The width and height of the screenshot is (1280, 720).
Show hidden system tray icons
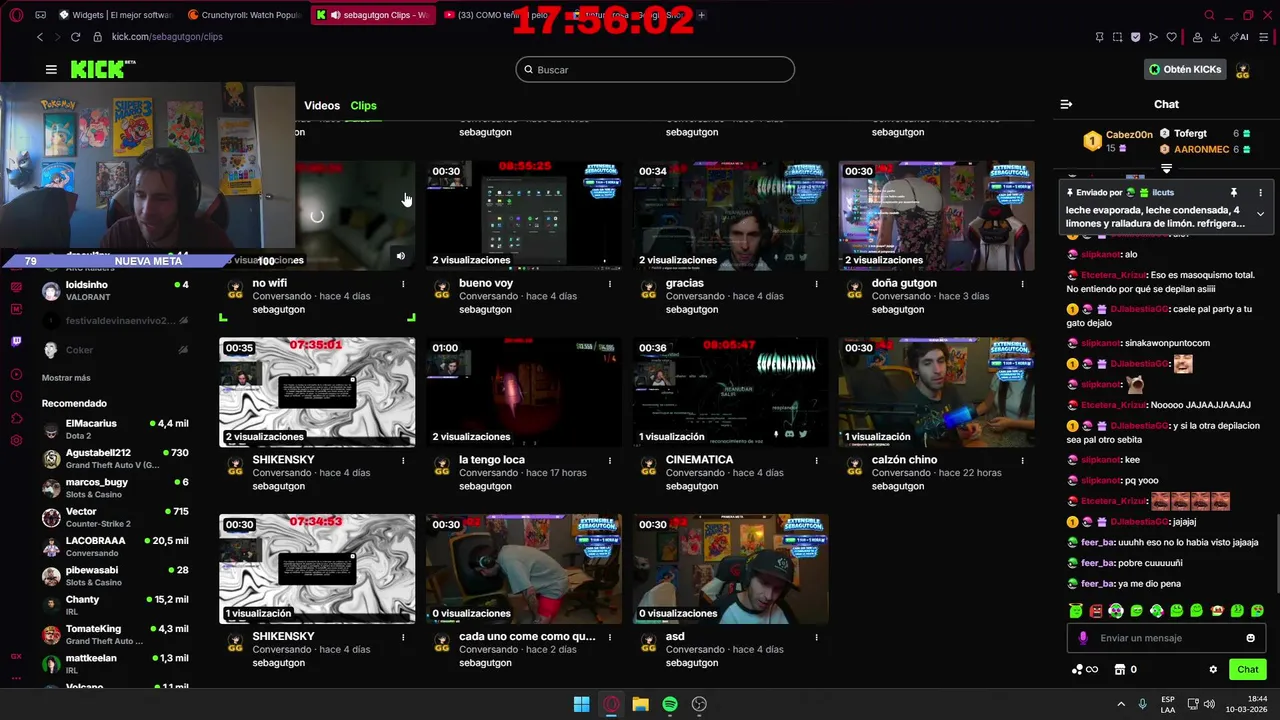pyautogui.click(x=1120, y=704)
